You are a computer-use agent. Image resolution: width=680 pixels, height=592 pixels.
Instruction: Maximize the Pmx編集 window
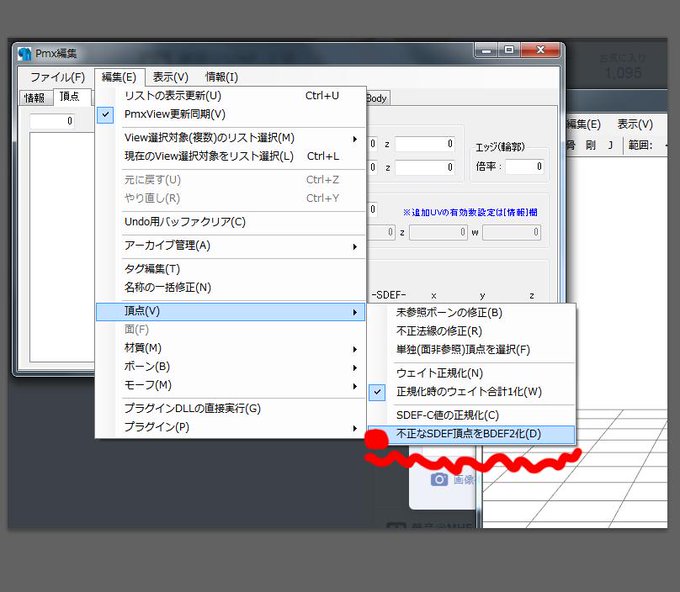(509, 50)
